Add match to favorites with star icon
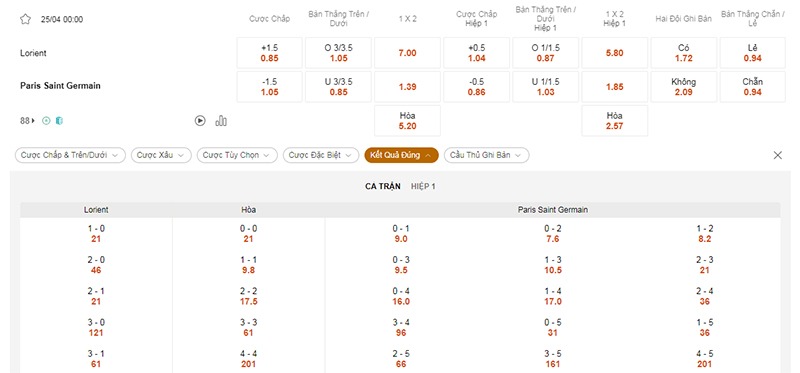The height and width of the screenshot is (373, 800). (x=26, y=19)
